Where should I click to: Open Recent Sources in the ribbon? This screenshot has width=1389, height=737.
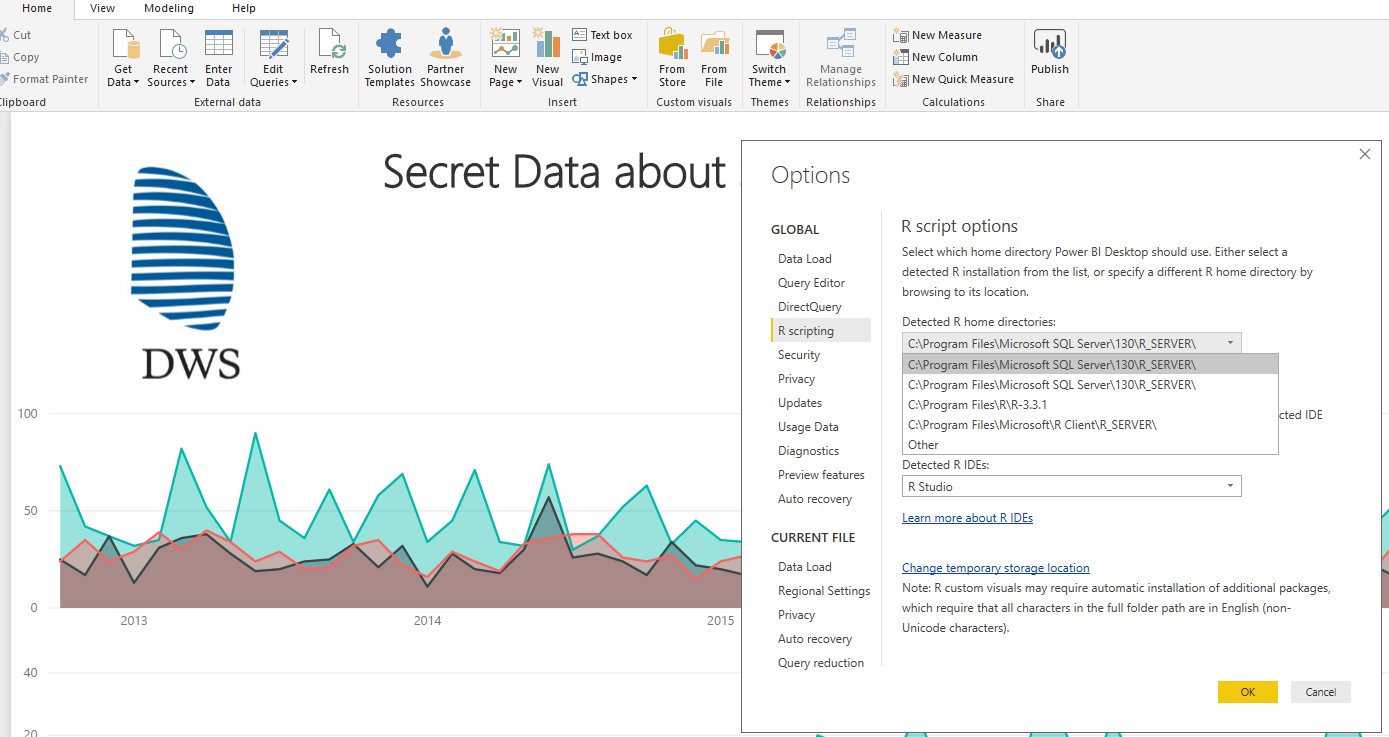[171, 58]
